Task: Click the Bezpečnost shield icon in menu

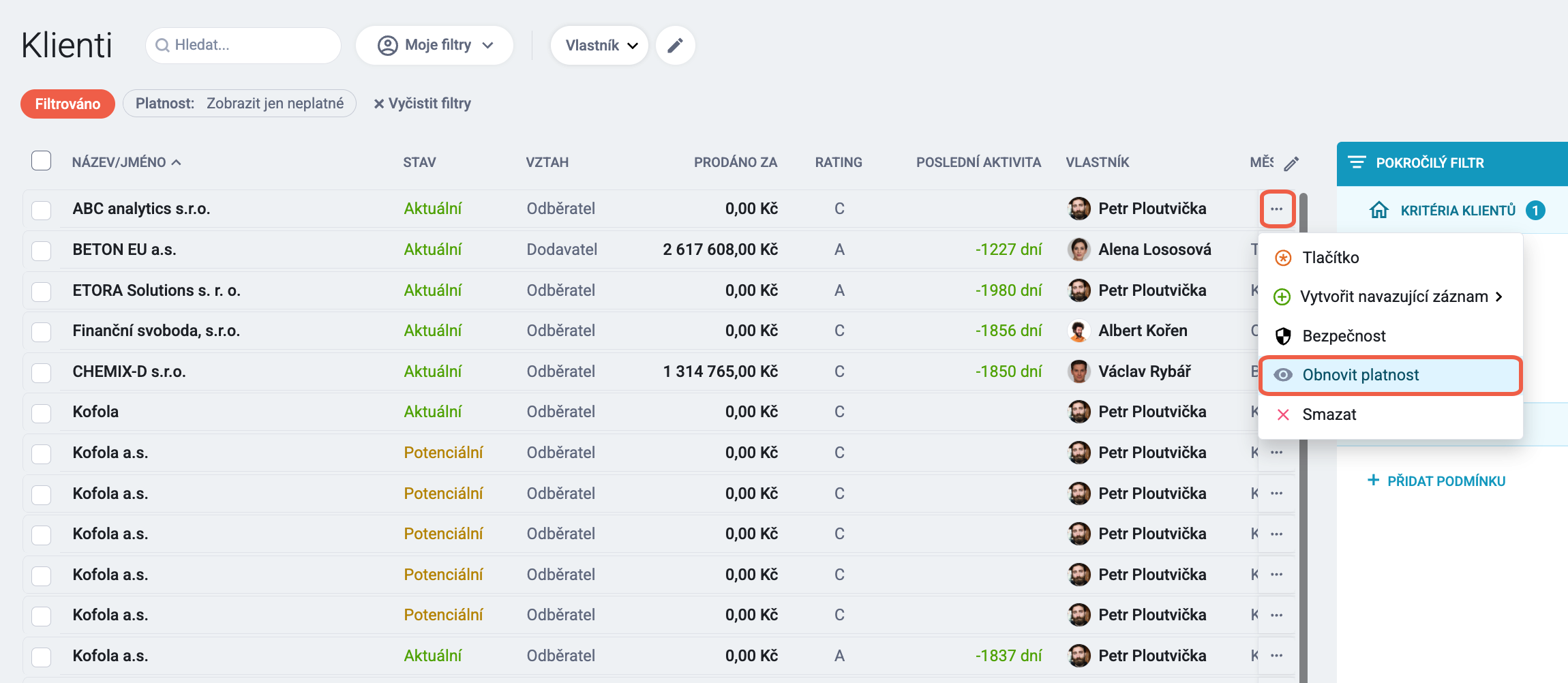Action: click(x=1283, y=336)
